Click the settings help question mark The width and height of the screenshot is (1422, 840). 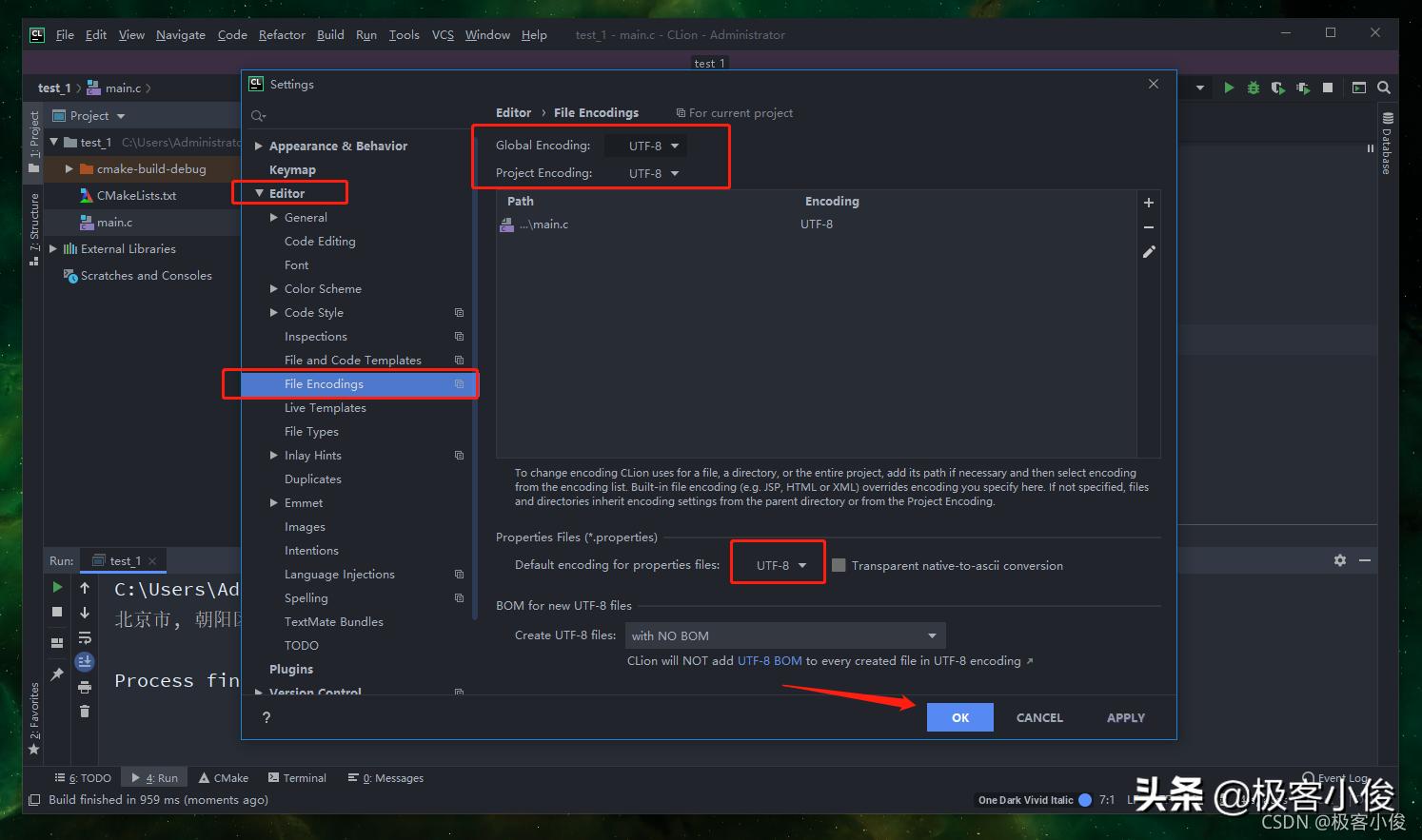click(x=267, y=717)
